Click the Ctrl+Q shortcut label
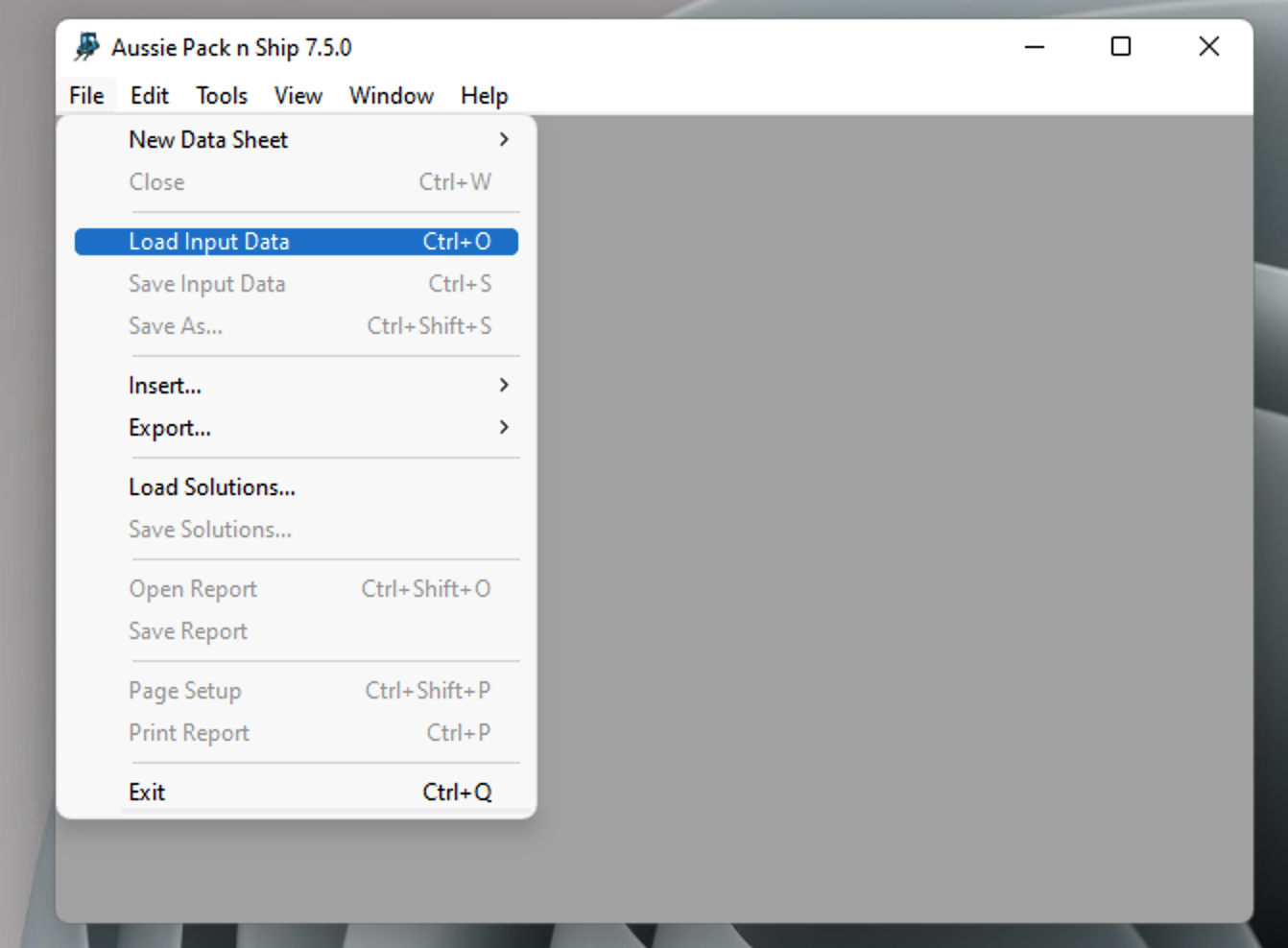Screen dimensions: 1288x948 (x=457, y=793)
